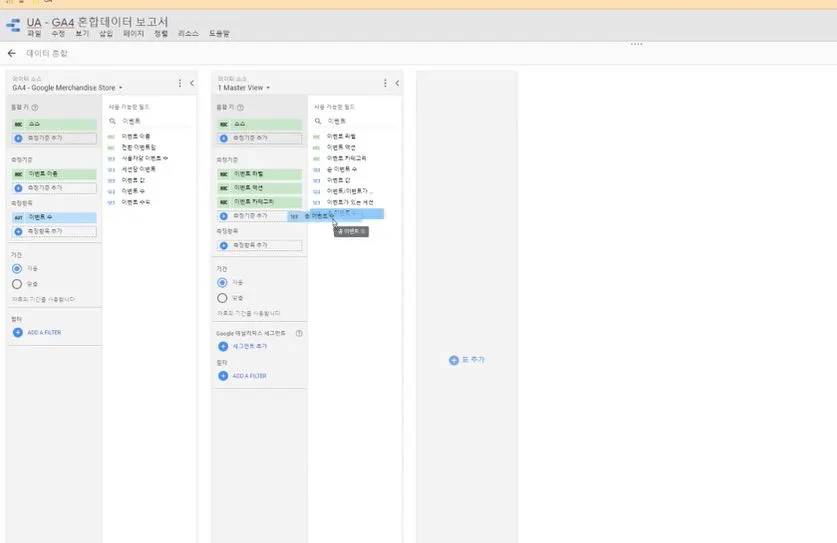Click help icon next to Google 애널리틱스 세그먼트

click(x=299, y=333)
